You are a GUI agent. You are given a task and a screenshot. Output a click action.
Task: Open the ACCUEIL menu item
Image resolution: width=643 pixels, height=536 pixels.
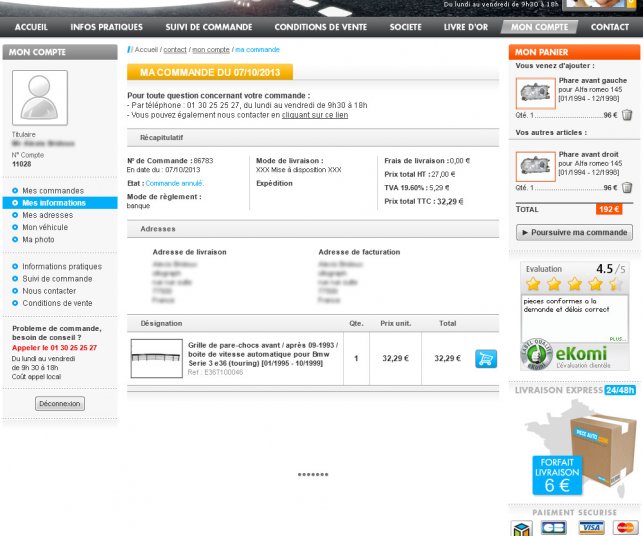[31, 27]
